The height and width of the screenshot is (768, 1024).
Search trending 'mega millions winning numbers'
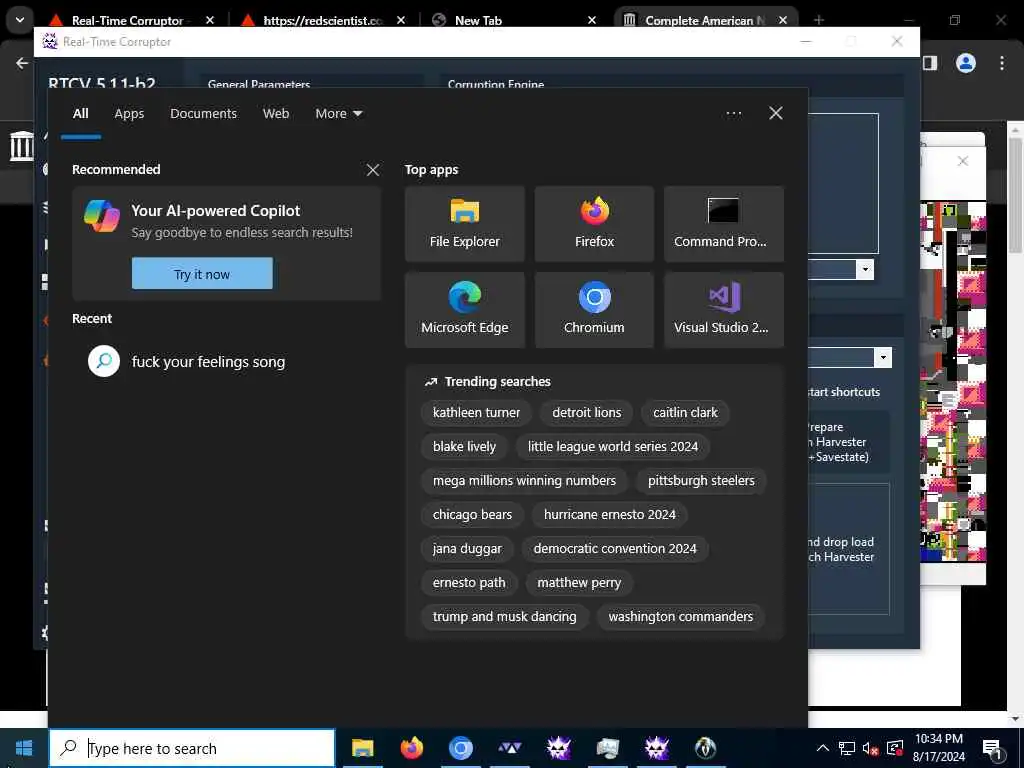[x=524, y=481]
